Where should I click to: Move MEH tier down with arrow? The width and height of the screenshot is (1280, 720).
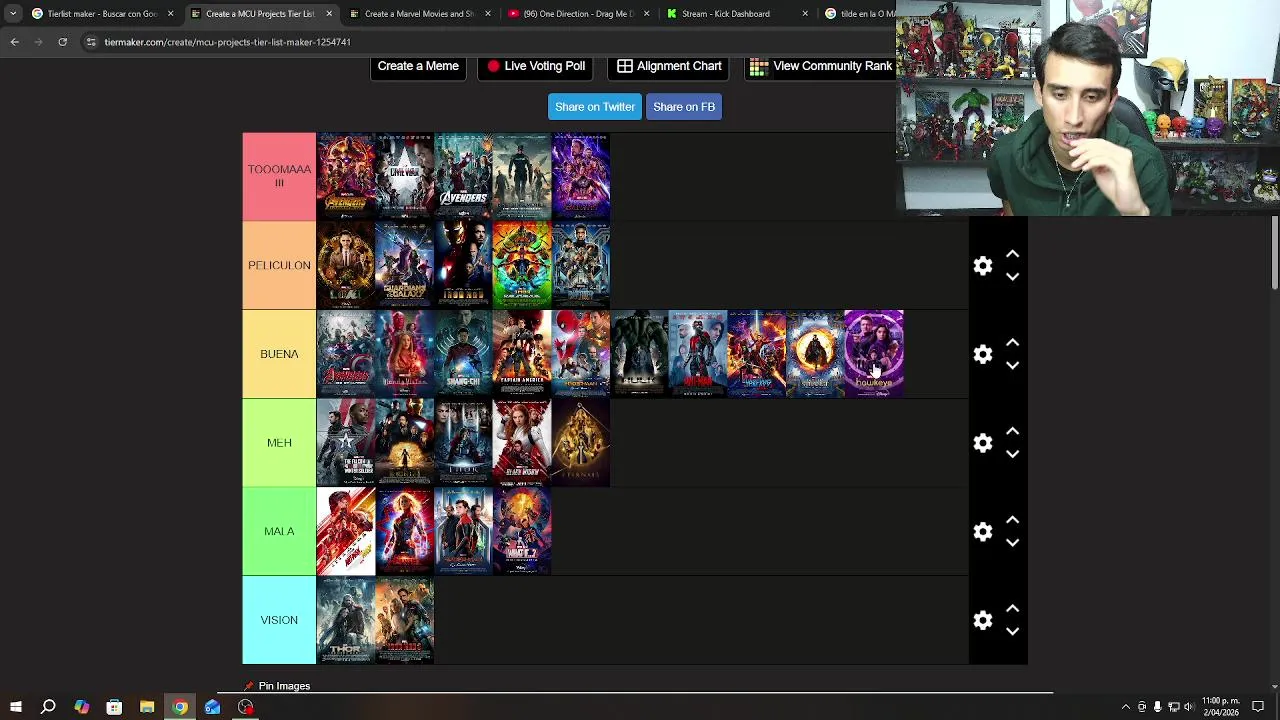[1012, 454]
